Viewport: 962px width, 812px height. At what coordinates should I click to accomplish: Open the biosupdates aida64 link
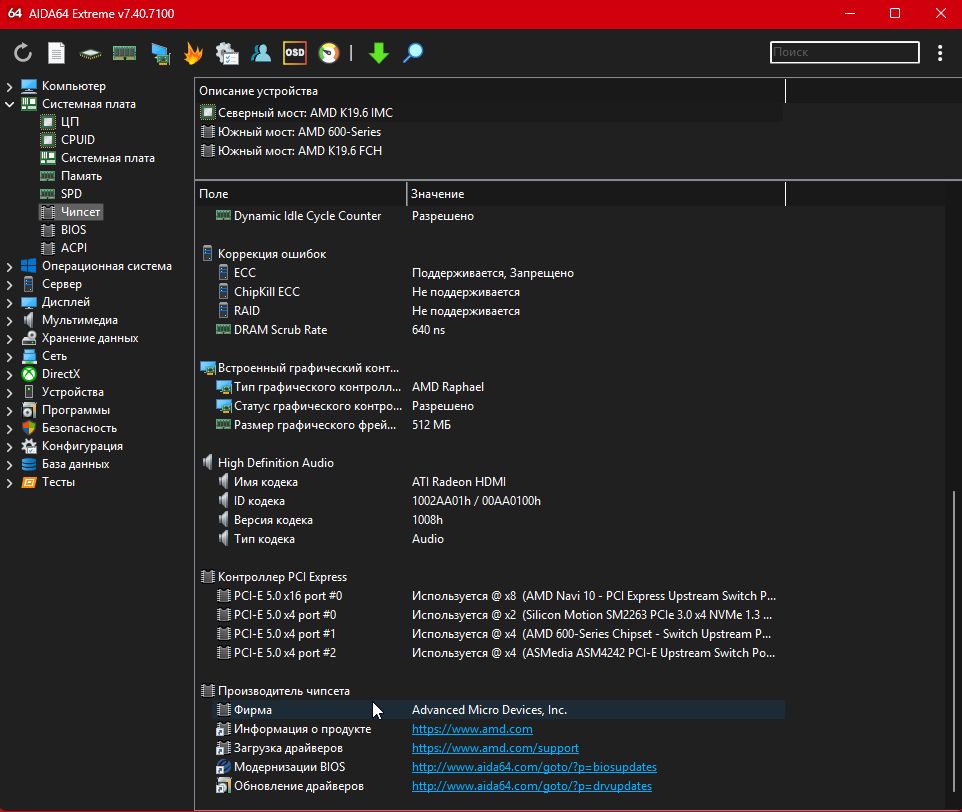coord(534,767)
